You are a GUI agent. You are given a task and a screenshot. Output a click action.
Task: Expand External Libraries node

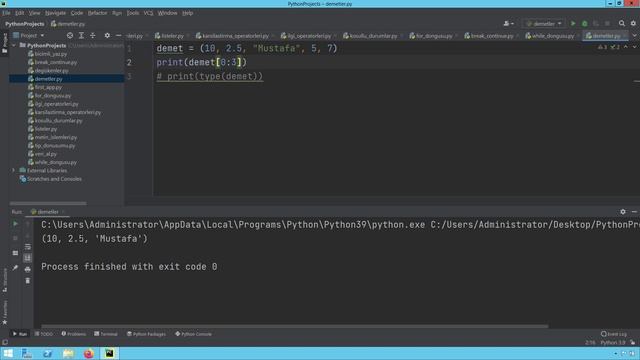pos(14,171)
